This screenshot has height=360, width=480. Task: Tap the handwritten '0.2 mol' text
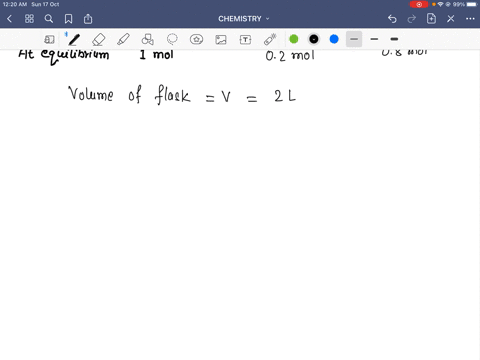coord(290,56)
